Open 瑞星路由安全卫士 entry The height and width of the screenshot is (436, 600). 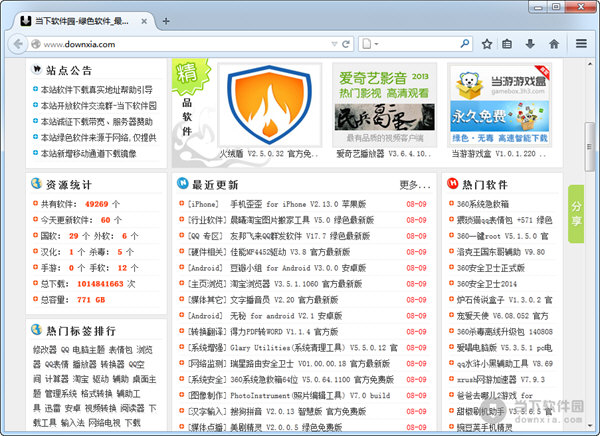point(310,364)
